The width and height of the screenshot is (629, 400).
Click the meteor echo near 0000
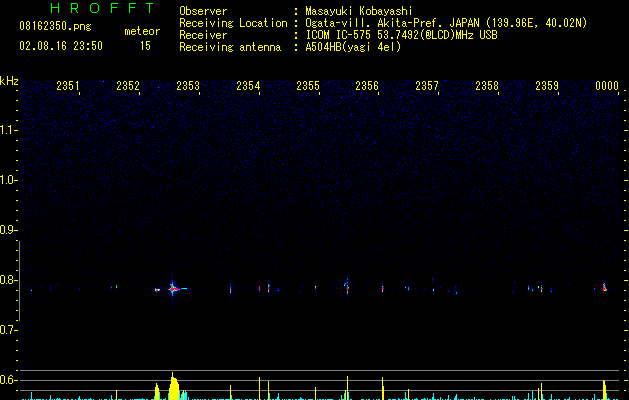tap(605, 287)
